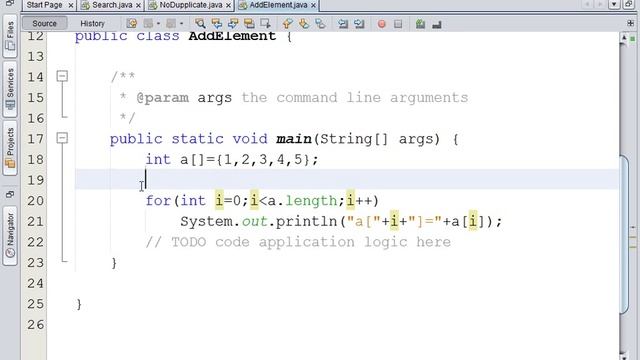Uncomment selected lines icon

[x=437, y=24]
